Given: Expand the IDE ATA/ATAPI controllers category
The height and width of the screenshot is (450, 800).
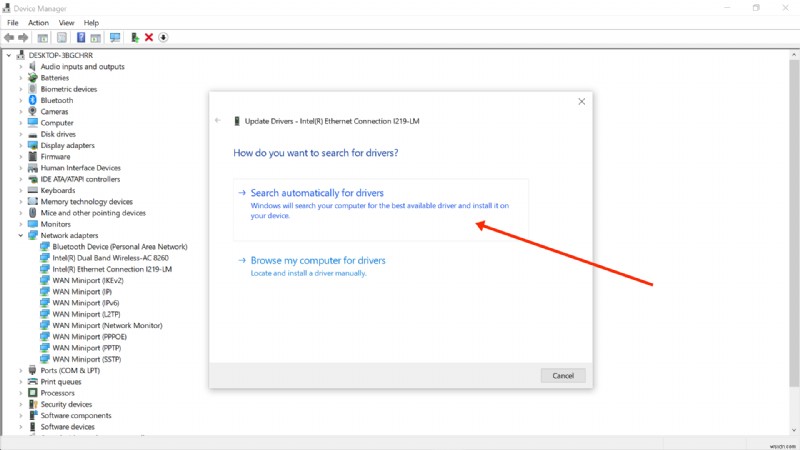Looking at the screenshot, I should pos(20,179).
